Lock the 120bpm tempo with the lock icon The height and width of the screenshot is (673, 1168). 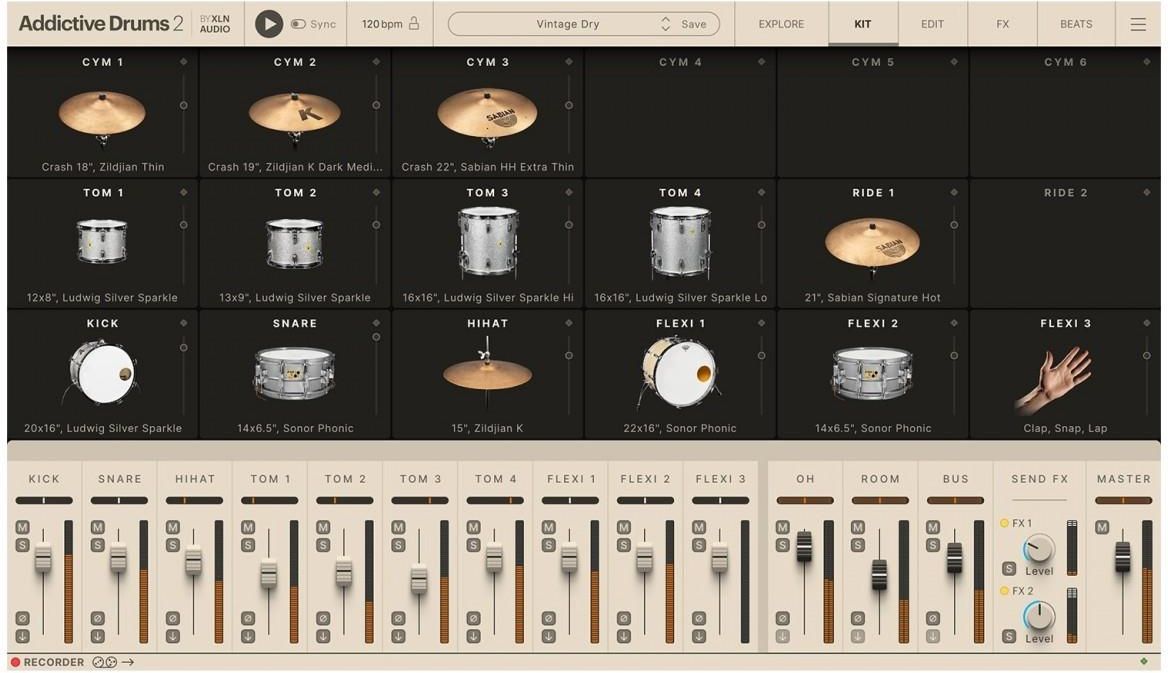click(x=414, y=23)
